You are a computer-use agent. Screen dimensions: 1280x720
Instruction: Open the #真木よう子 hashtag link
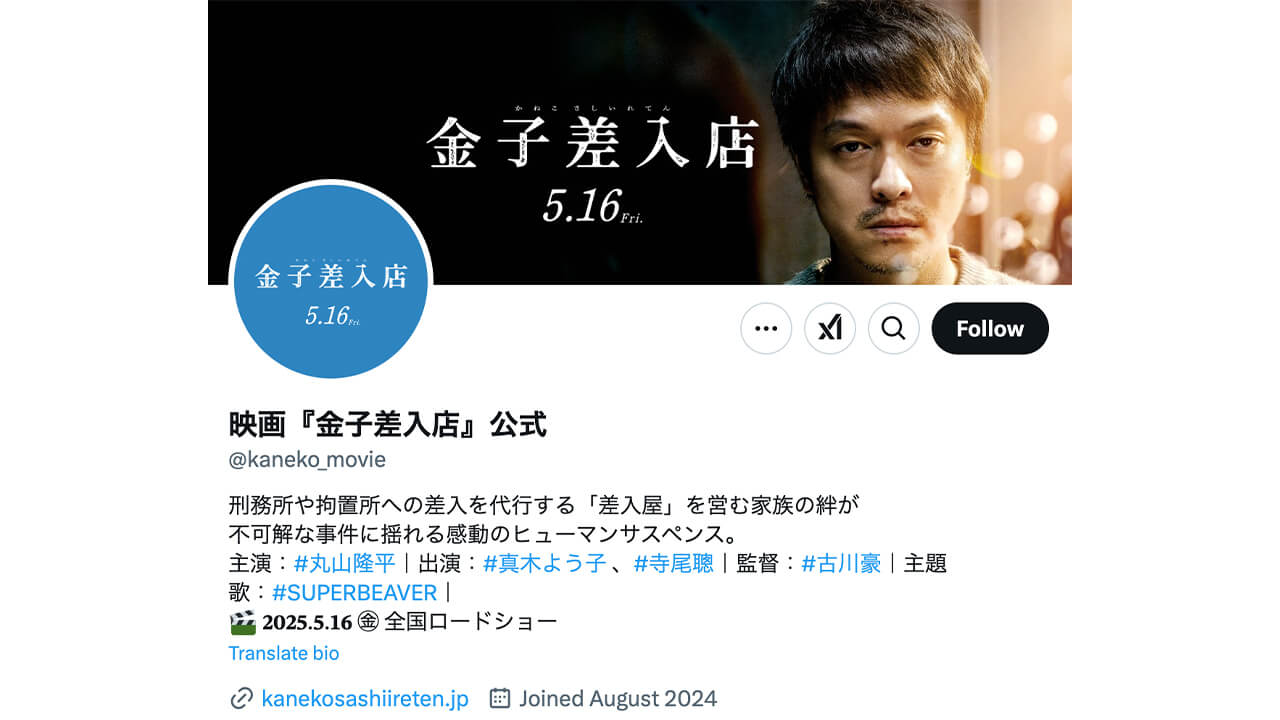tap(544, 563)
